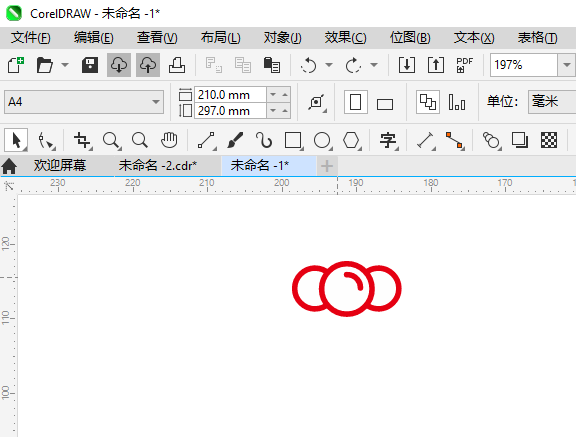Select the LiveSketch curve tool
Viewport: 576px width, 437px height.
(x=264, y=140)
